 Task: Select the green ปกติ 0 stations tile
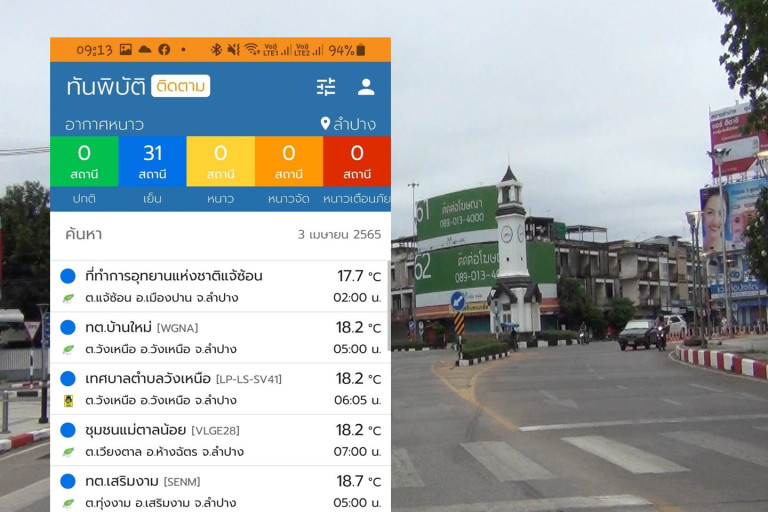pyautogui.click(x=84, y=161)
